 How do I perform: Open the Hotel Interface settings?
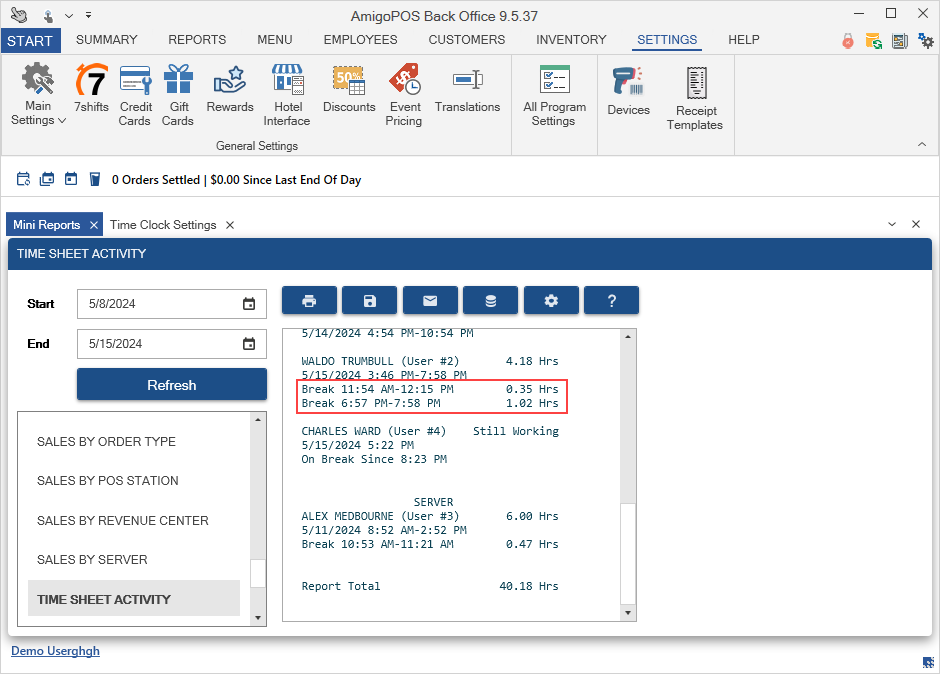coord(287,95)
